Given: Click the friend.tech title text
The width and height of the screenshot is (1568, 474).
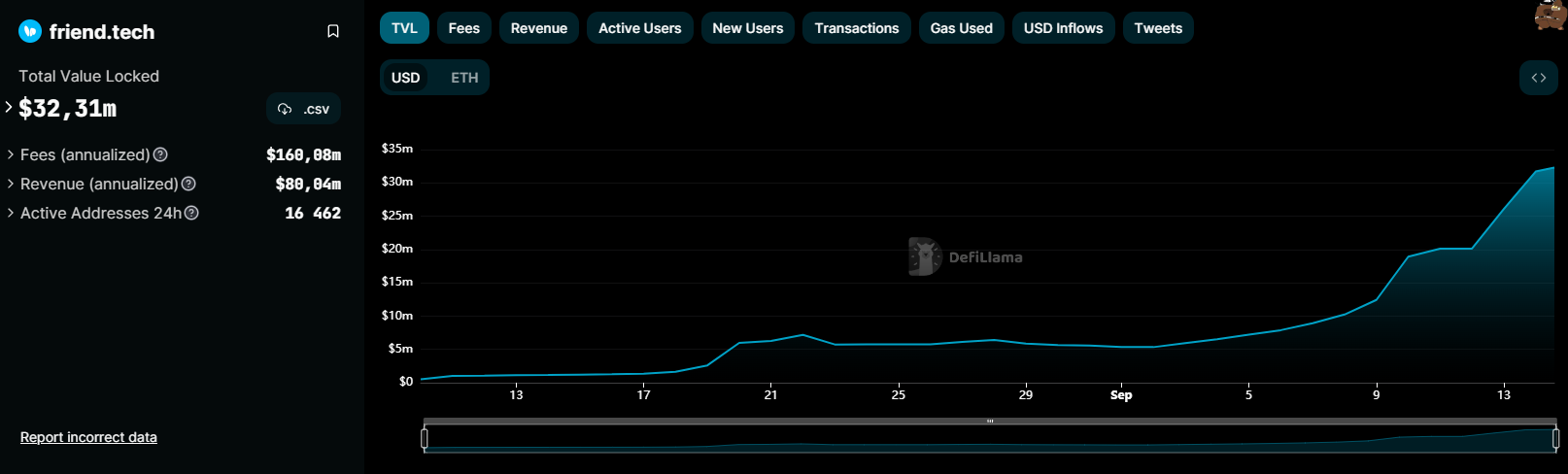Looking at the screenshot, I should [102, 32].
